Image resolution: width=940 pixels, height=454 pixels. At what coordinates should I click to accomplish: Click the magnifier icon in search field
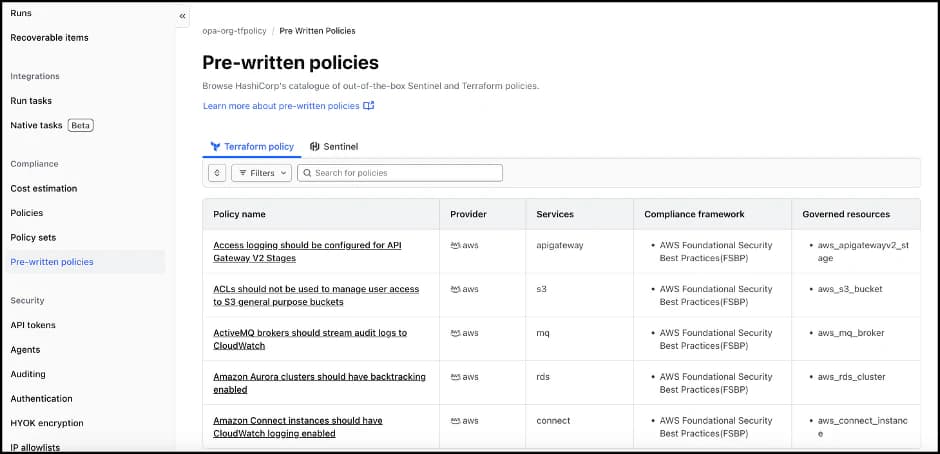307,173
